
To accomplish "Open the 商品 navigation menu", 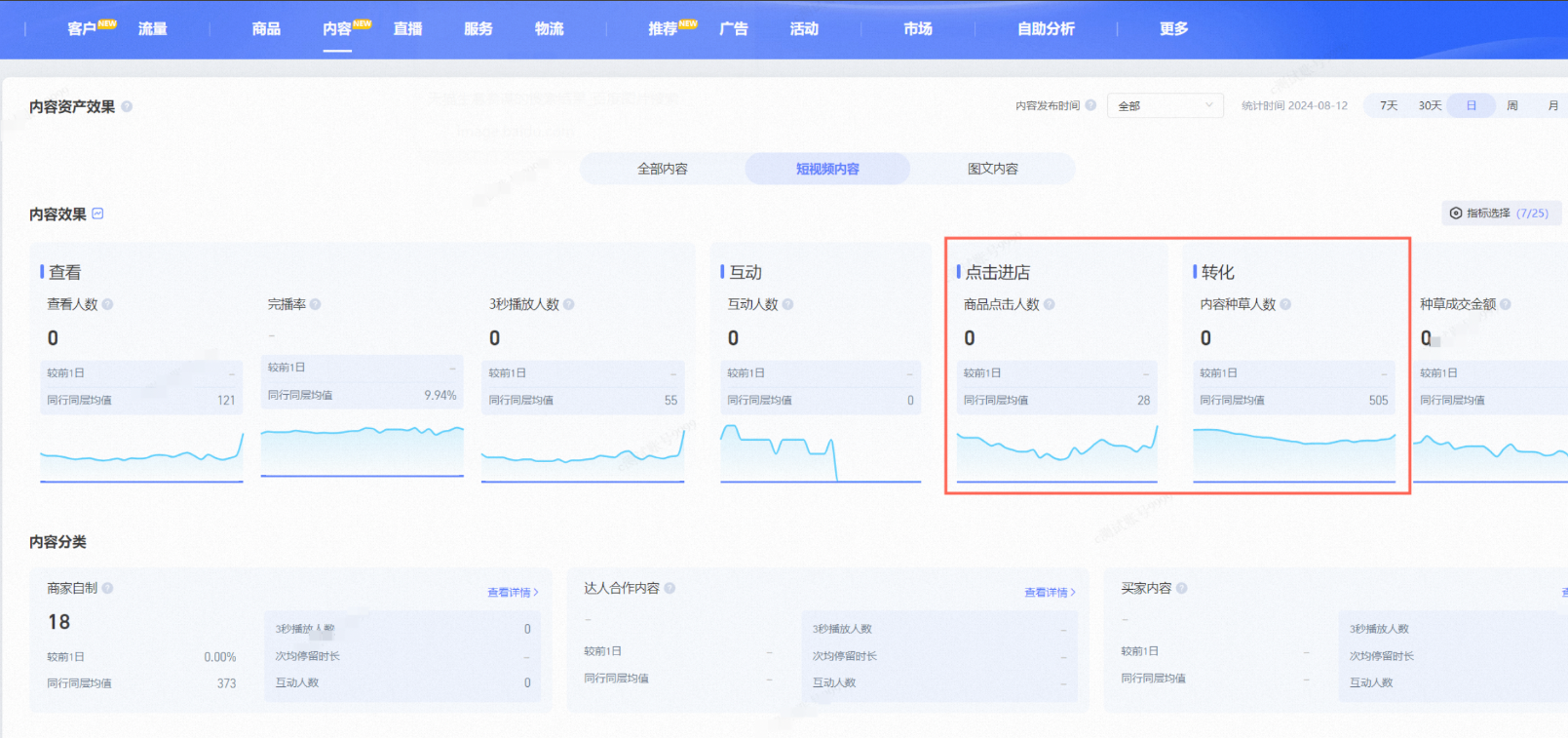I will point(266,29).
